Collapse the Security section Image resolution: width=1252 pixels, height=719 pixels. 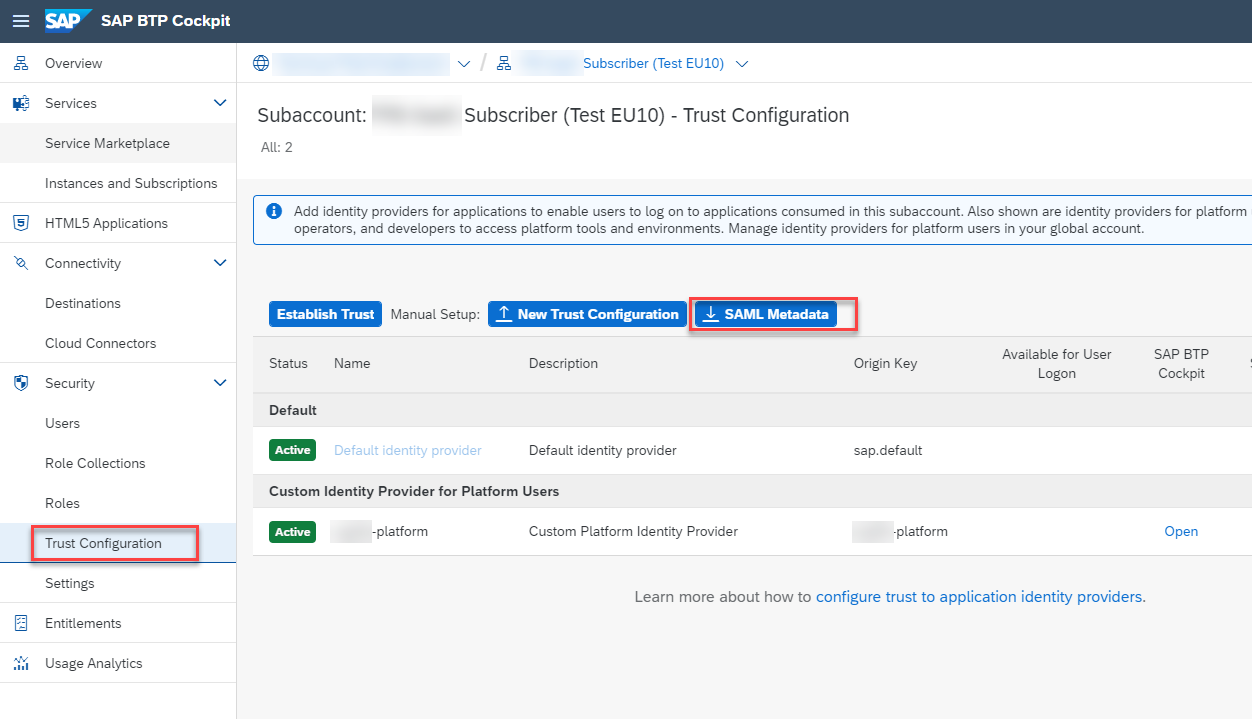tap(221, 383)
